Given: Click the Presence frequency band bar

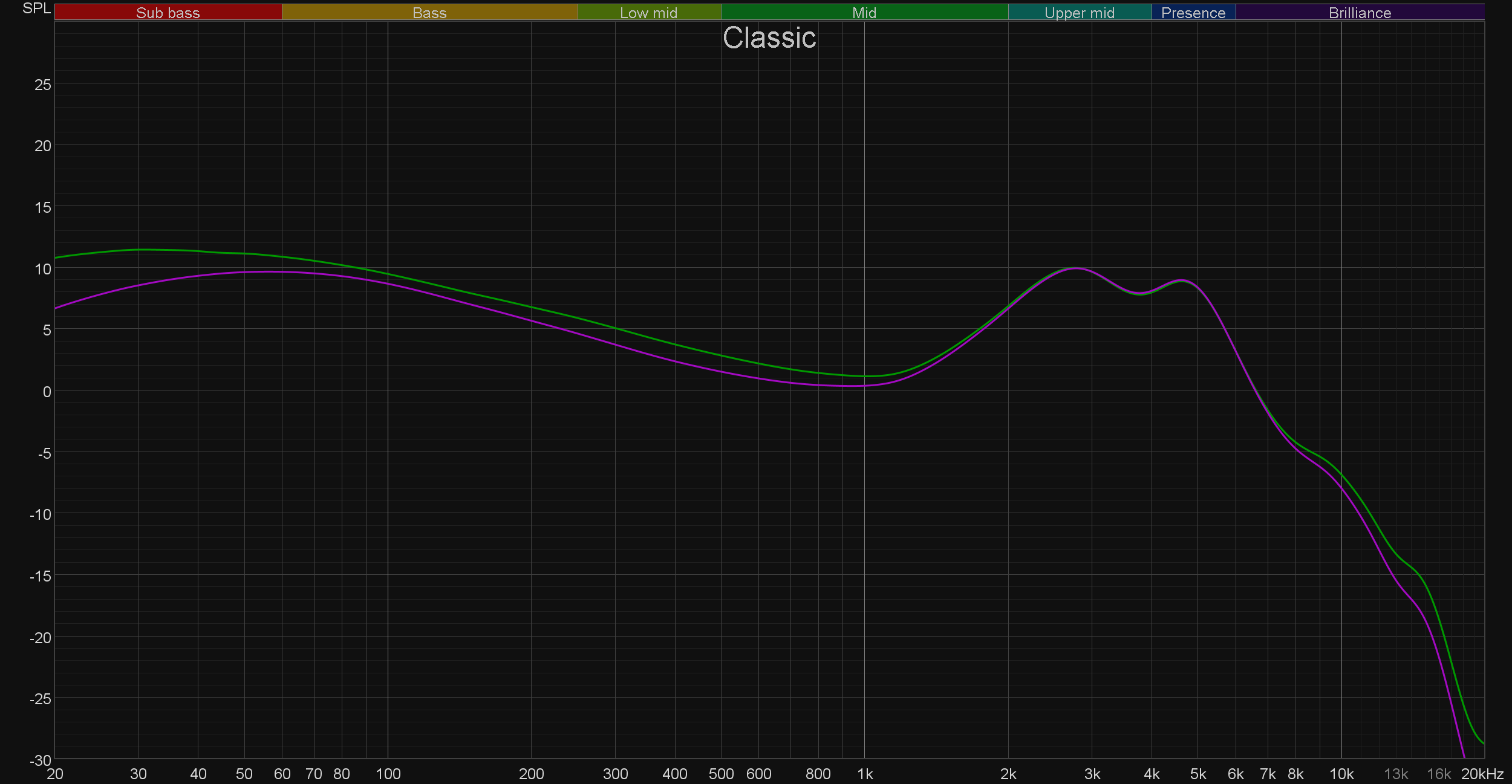Looking at the screenshot, I should click(1193, 13).
